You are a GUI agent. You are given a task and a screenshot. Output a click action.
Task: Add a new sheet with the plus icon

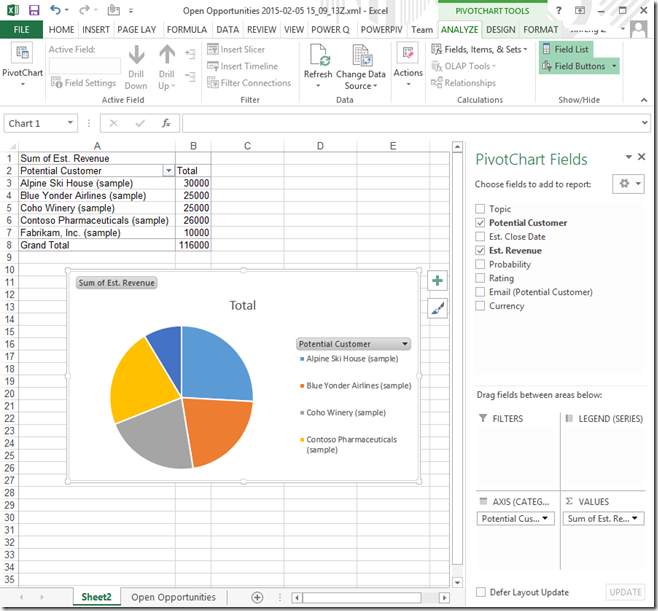tap(257, 597)
